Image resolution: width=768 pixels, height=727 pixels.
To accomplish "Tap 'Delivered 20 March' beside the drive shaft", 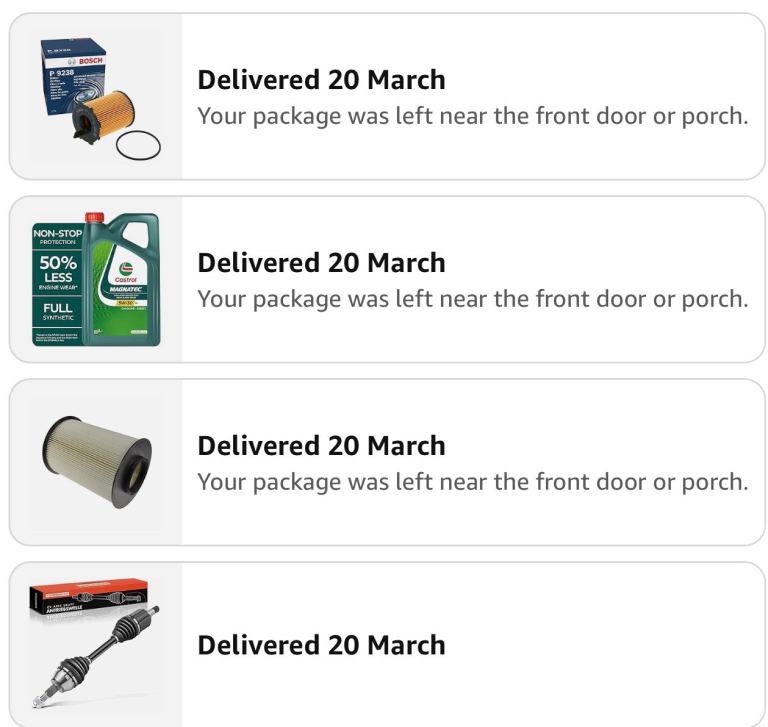I will click(x=321, y=645).
